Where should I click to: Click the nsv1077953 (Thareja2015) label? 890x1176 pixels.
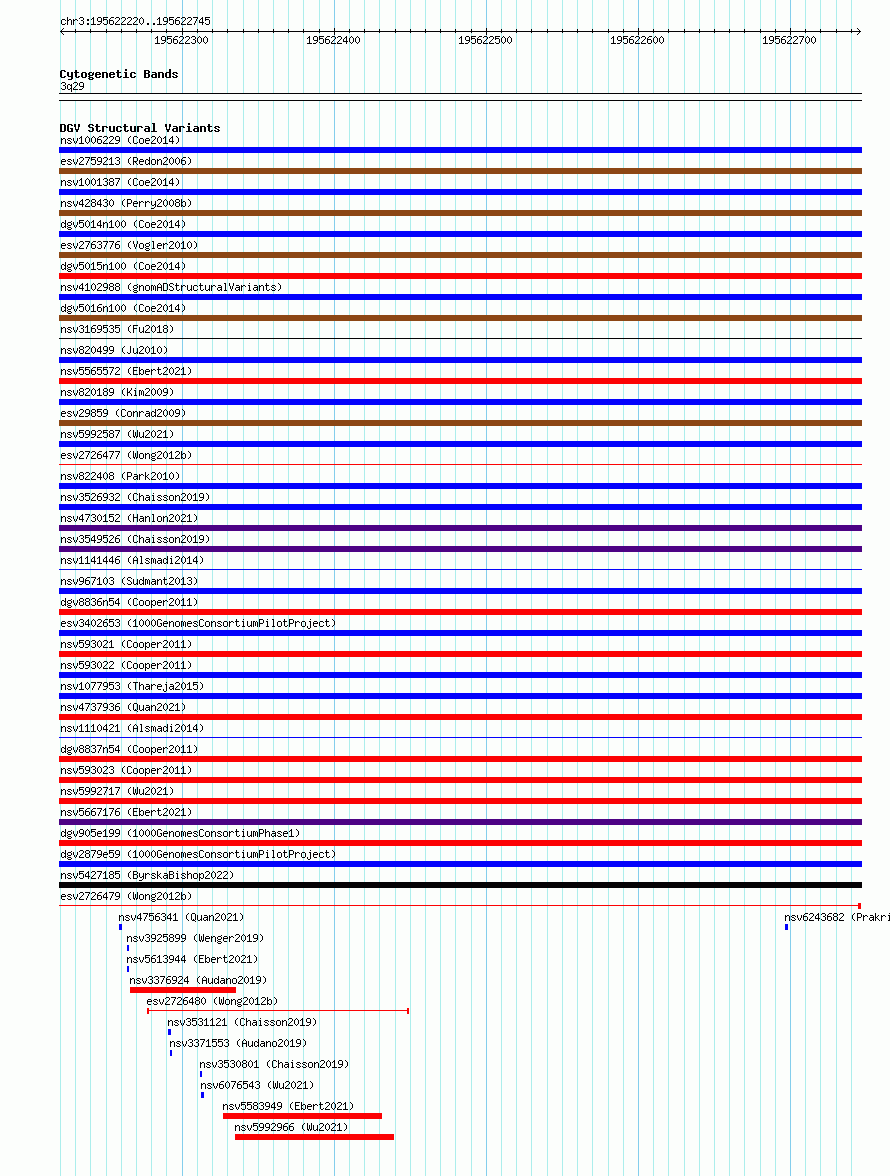(132, 686)
